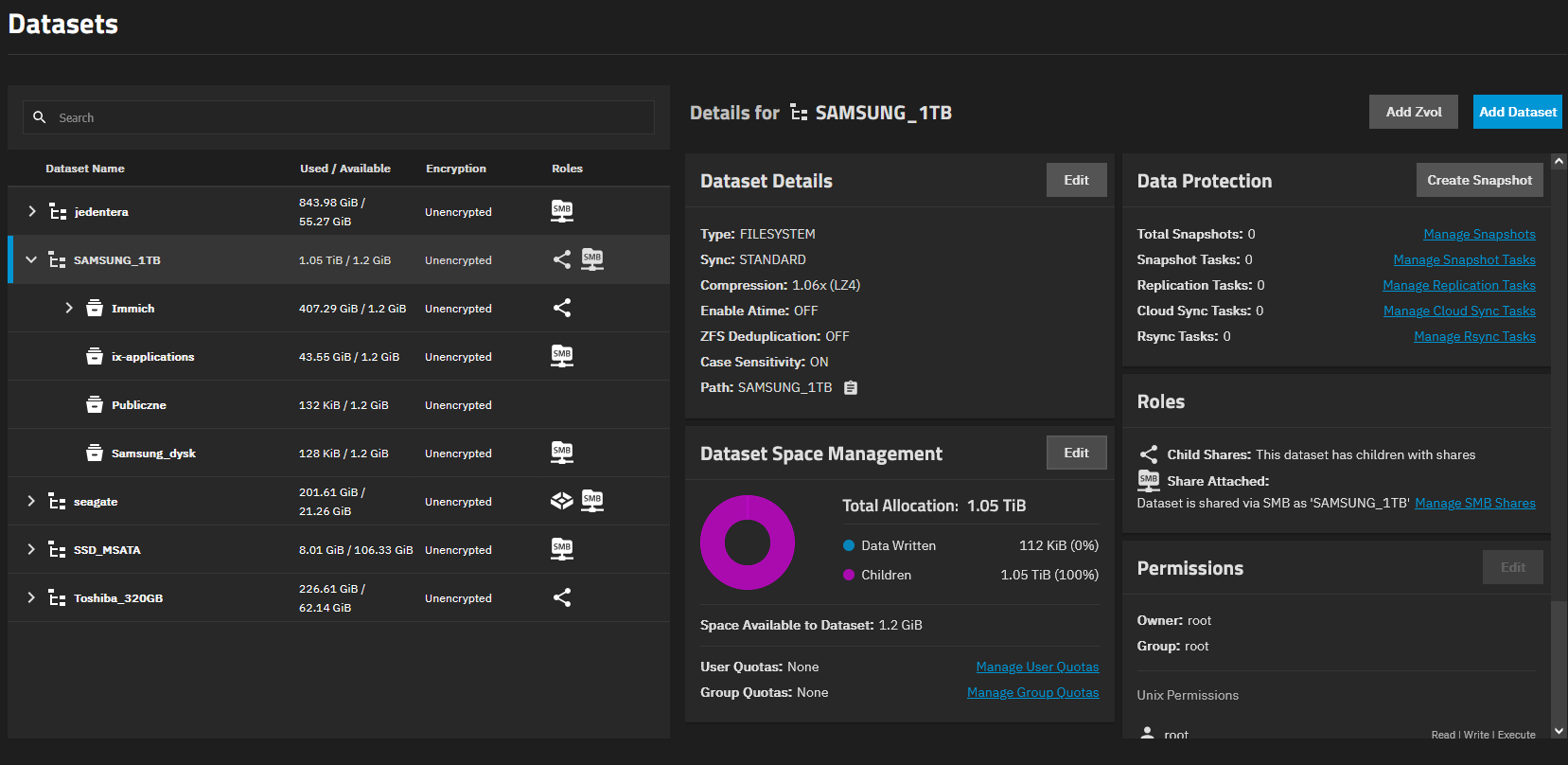Open the Manage Snapshots link

click(1479, 234)
